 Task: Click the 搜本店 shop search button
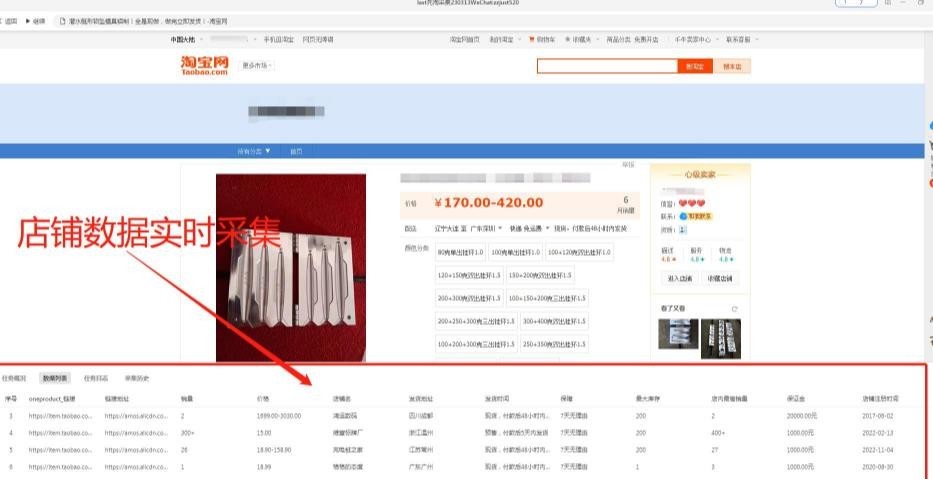click(732, 66)
